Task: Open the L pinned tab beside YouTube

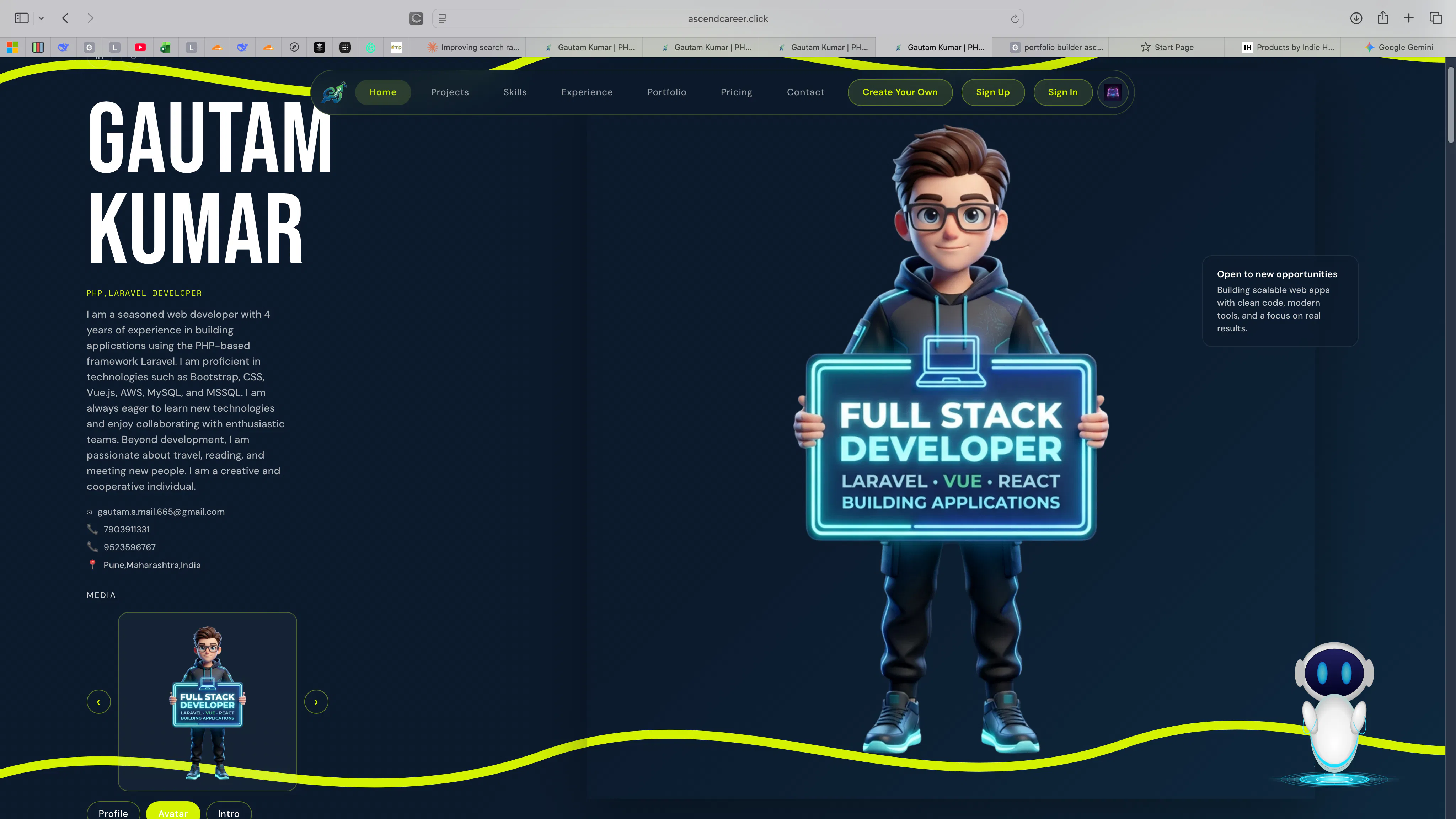Action: click(x=115, y=48)
